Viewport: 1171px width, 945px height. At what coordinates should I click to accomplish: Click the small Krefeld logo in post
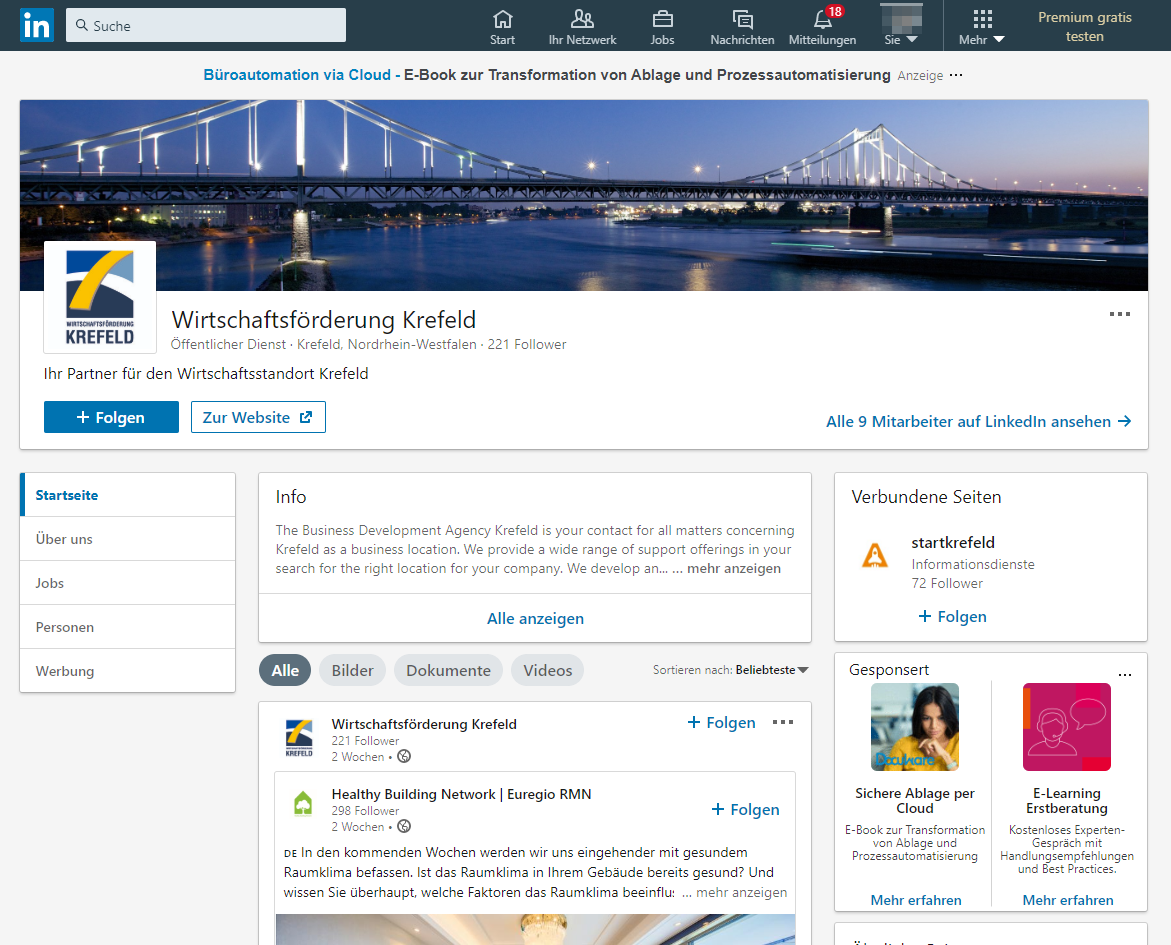(x=299, y=738)
